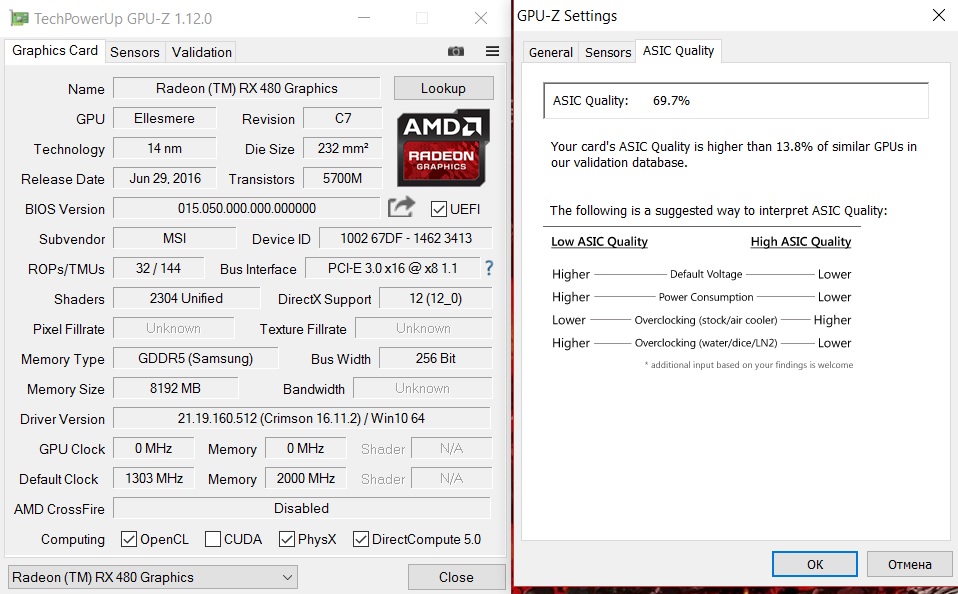
Task: Click the Overclocking (stock/air cooler) label
Action: [706, 320]
